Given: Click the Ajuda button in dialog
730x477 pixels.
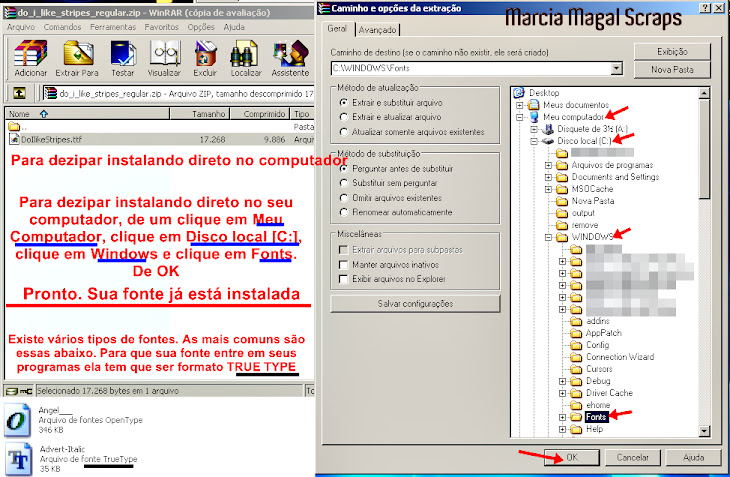Looking at the screenshot, I should [693, 457].
